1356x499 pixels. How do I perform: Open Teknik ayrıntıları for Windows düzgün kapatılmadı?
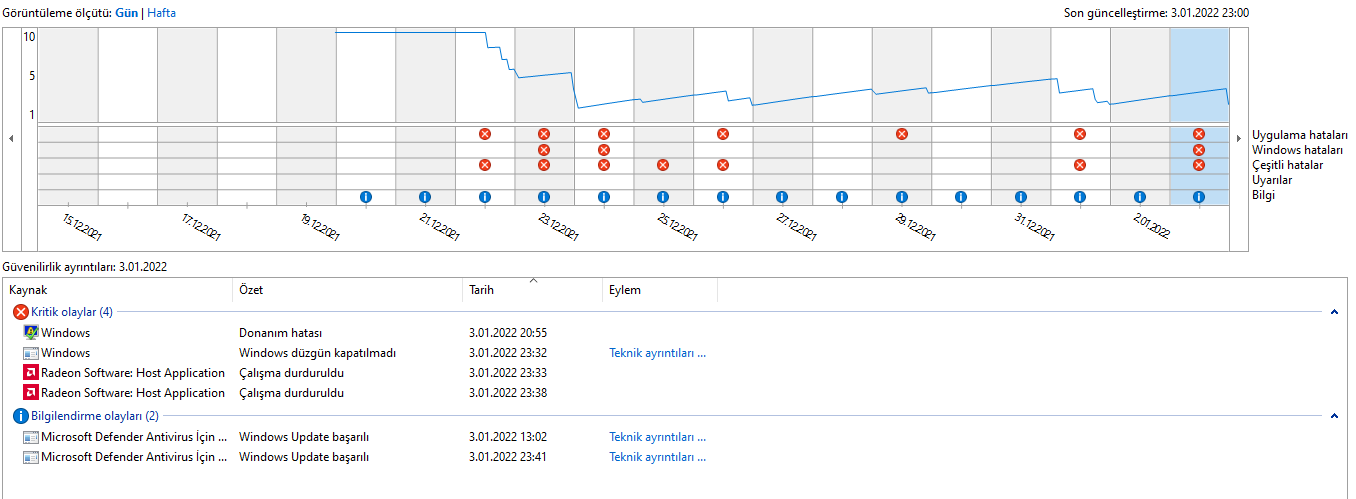(x=657, y=353)
